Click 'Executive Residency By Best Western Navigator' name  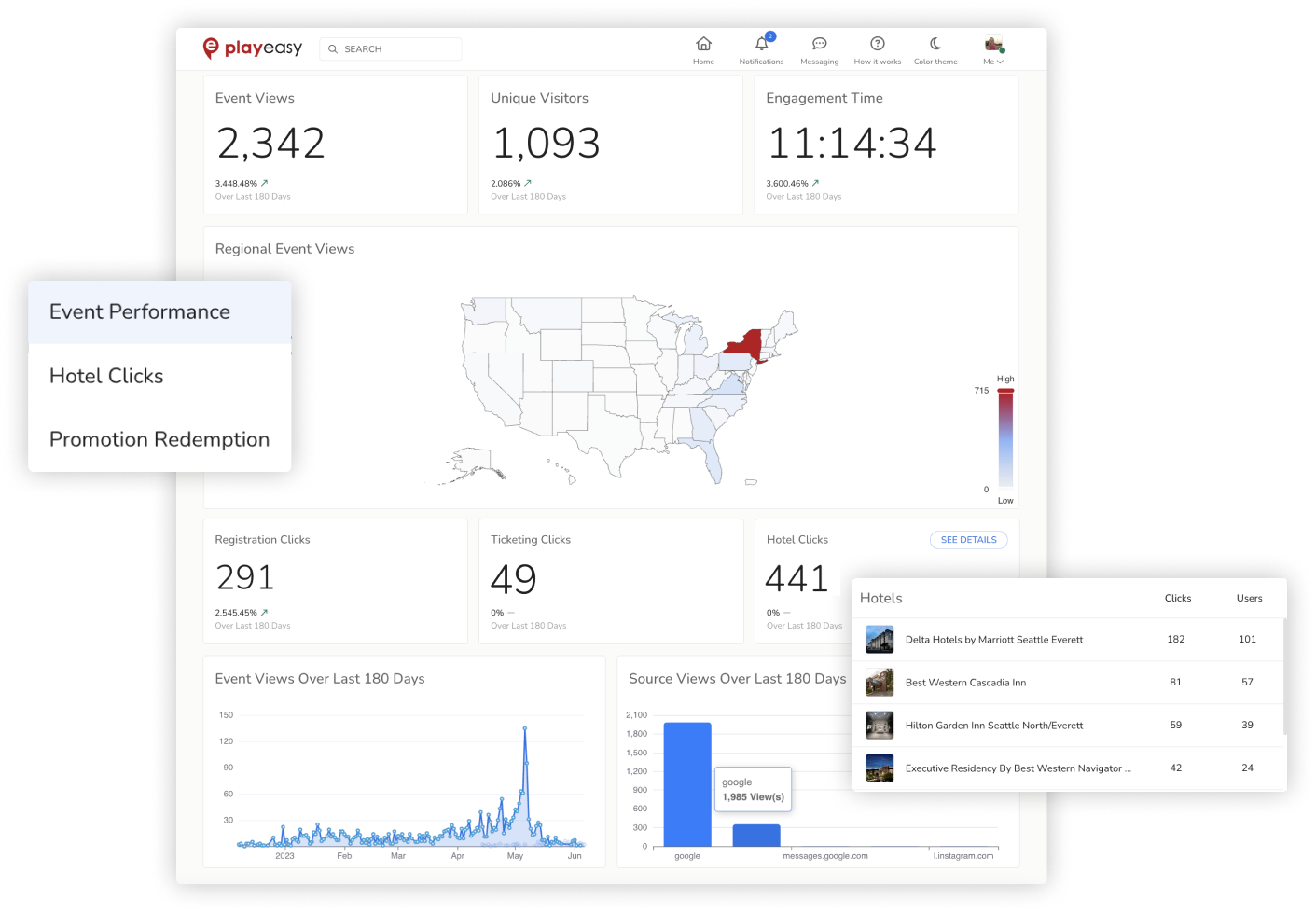pos(1018,768)
